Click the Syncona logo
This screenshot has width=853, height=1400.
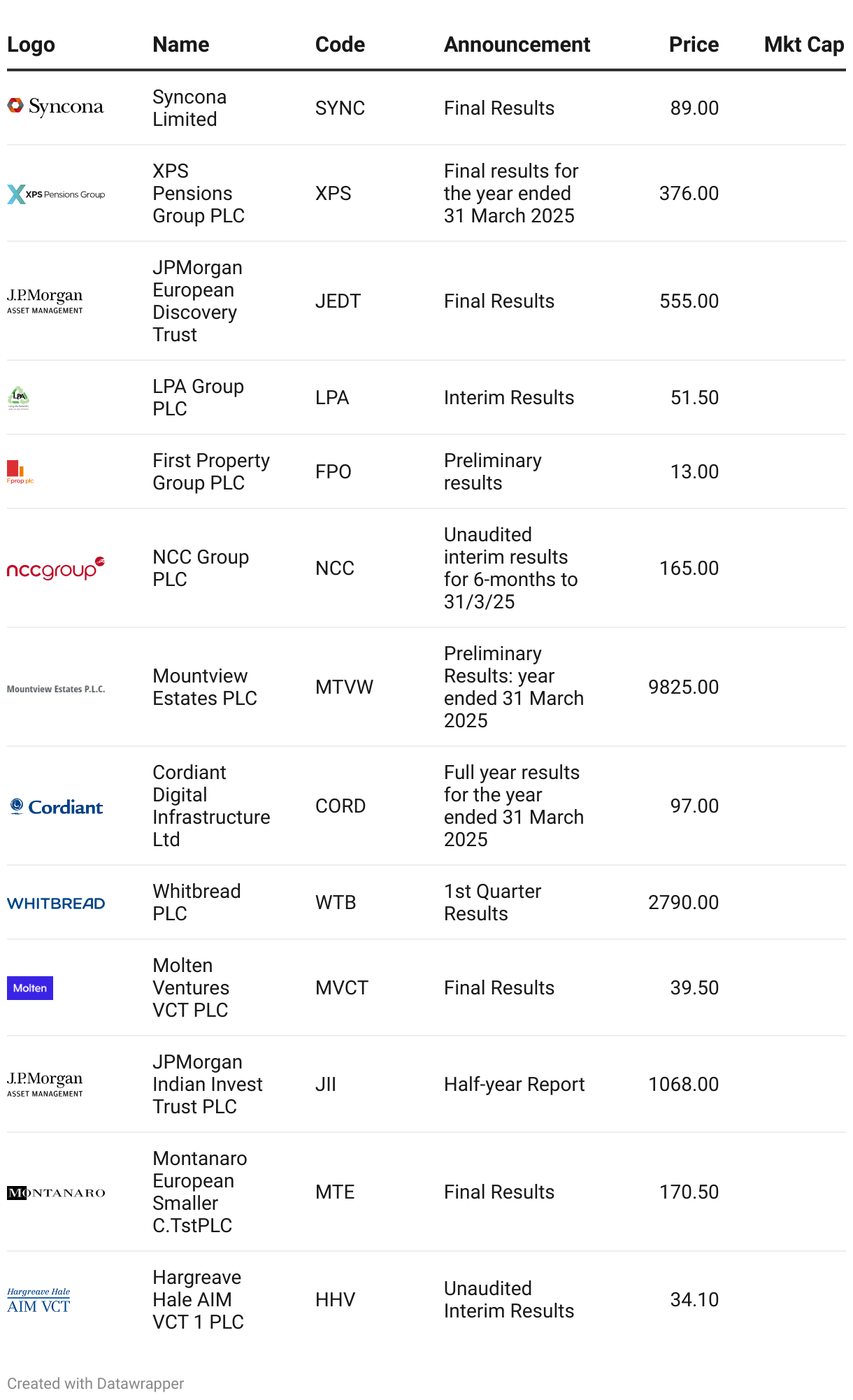click(x=55, y=106)
